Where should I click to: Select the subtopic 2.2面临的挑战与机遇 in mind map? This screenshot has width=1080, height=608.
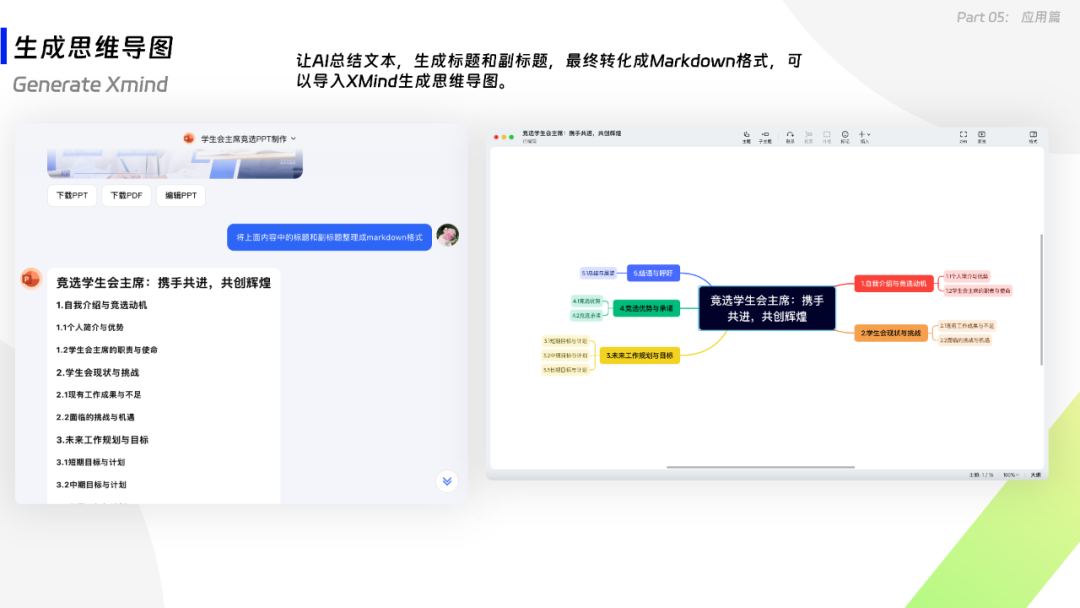click(964, 340)
